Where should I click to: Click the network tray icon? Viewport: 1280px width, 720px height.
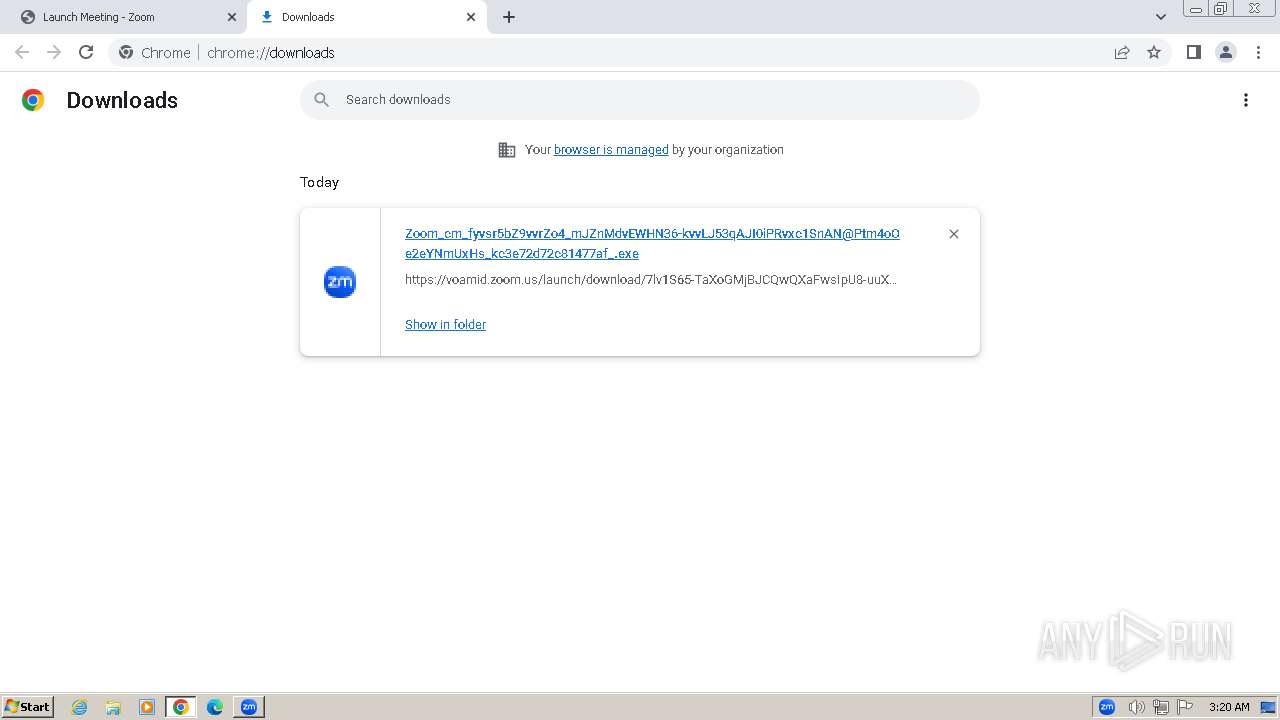pyautogui.click(x=1161, y=707)
